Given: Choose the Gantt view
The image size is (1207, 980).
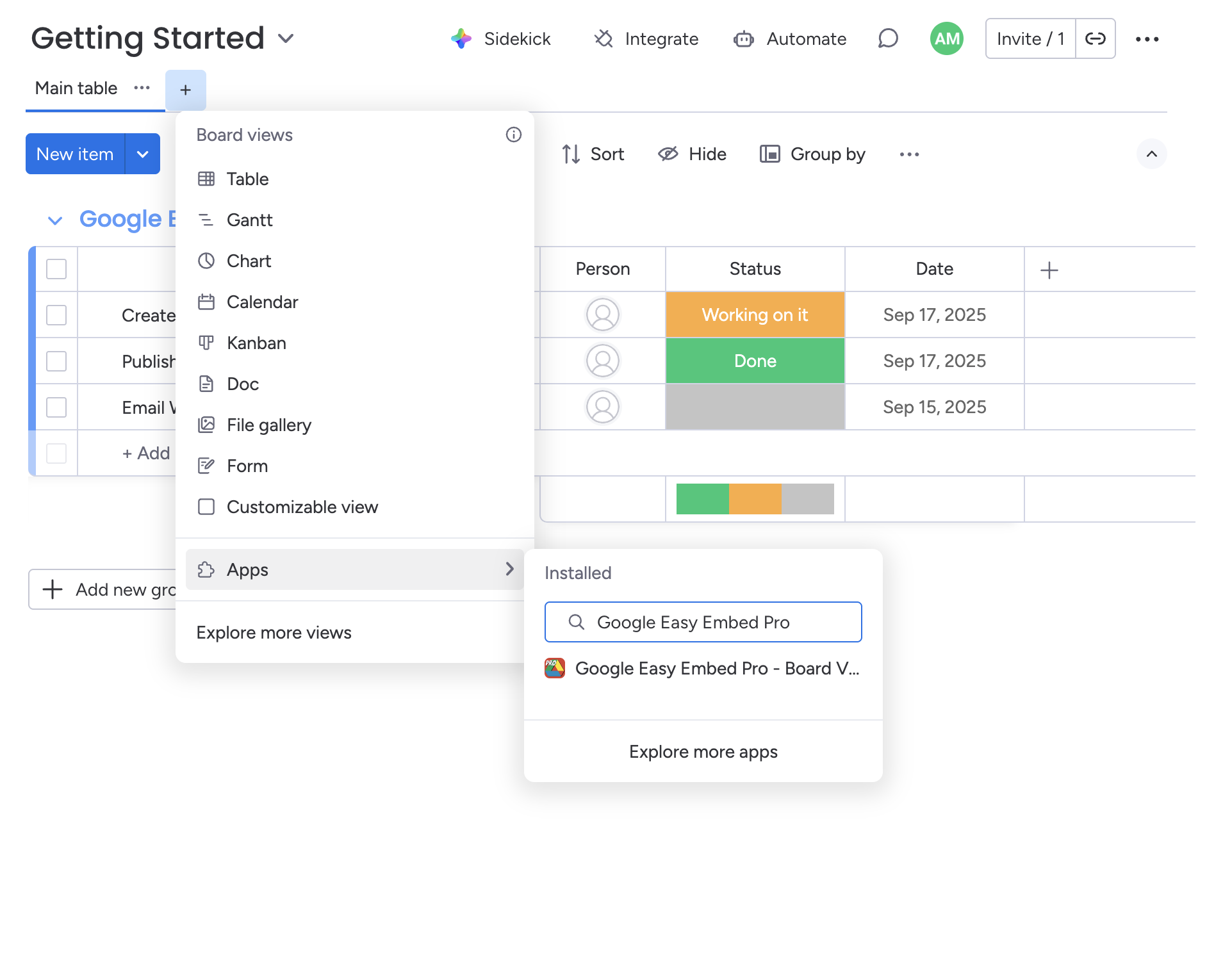Looking at the screenshot, I should pyautogui.click(x=249, y=220).
